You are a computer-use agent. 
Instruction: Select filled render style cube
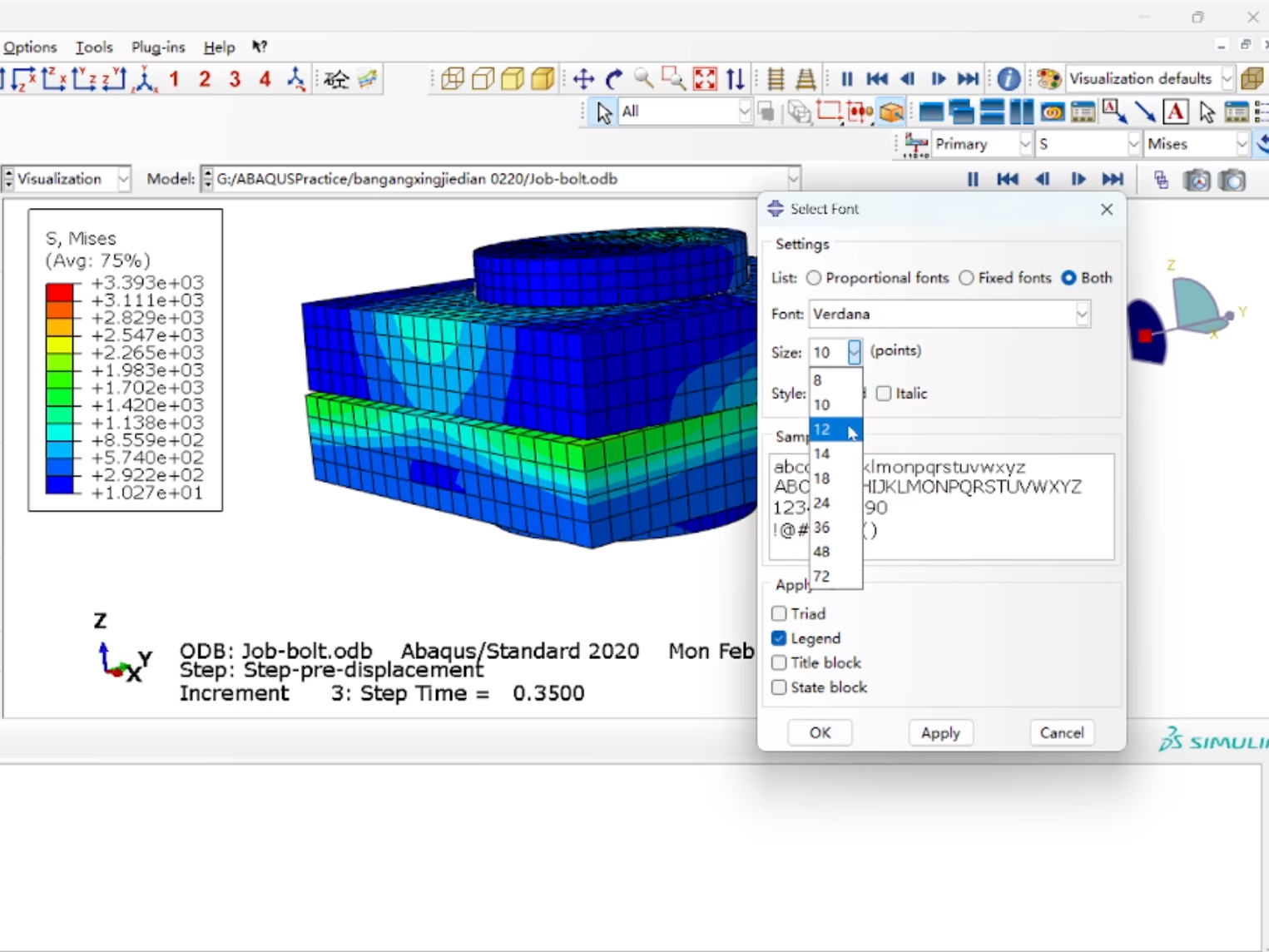click(513, 79)
